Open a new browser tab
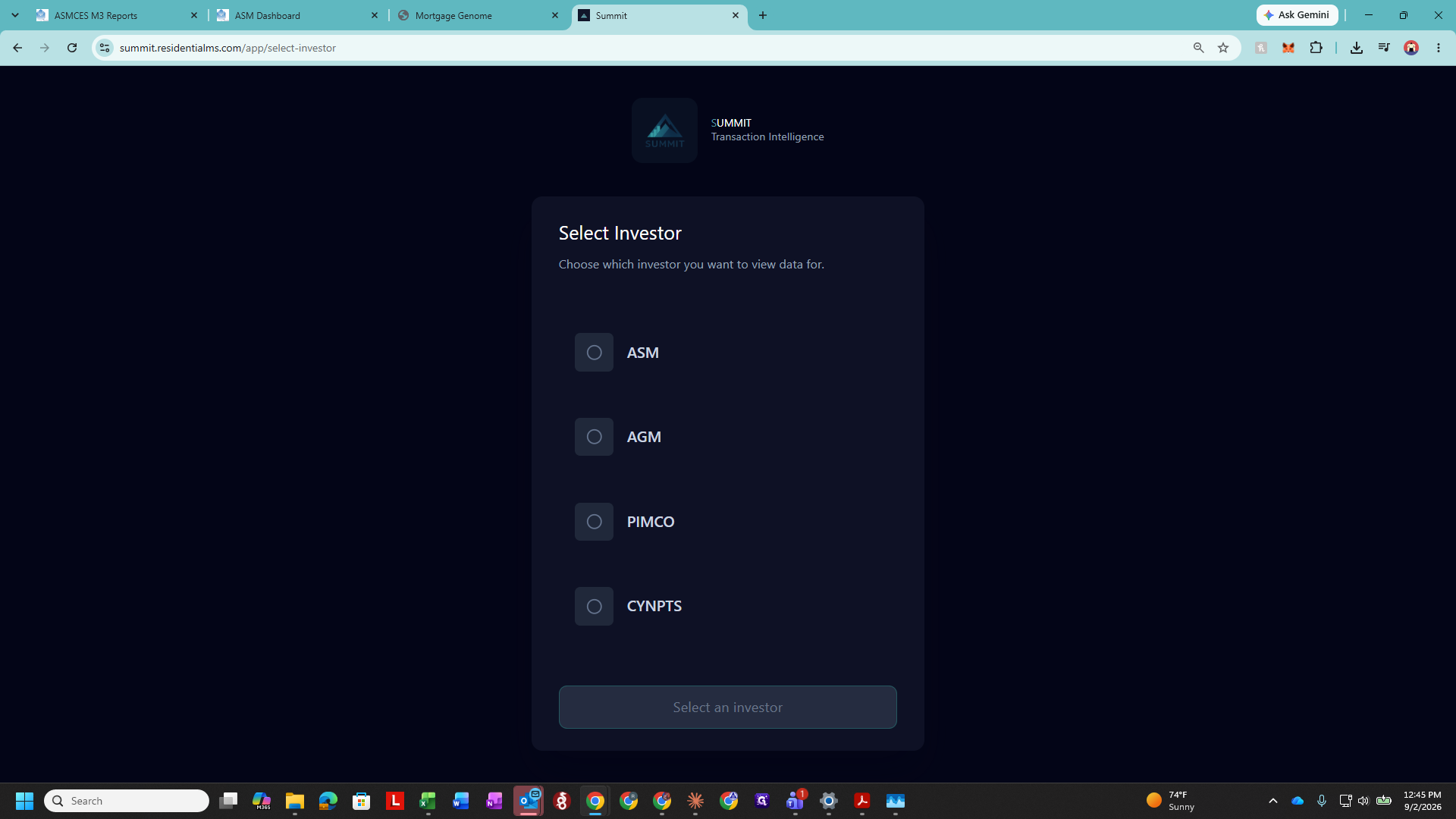Viewport: 1456px width, 819px height. [x=763, y=15]
